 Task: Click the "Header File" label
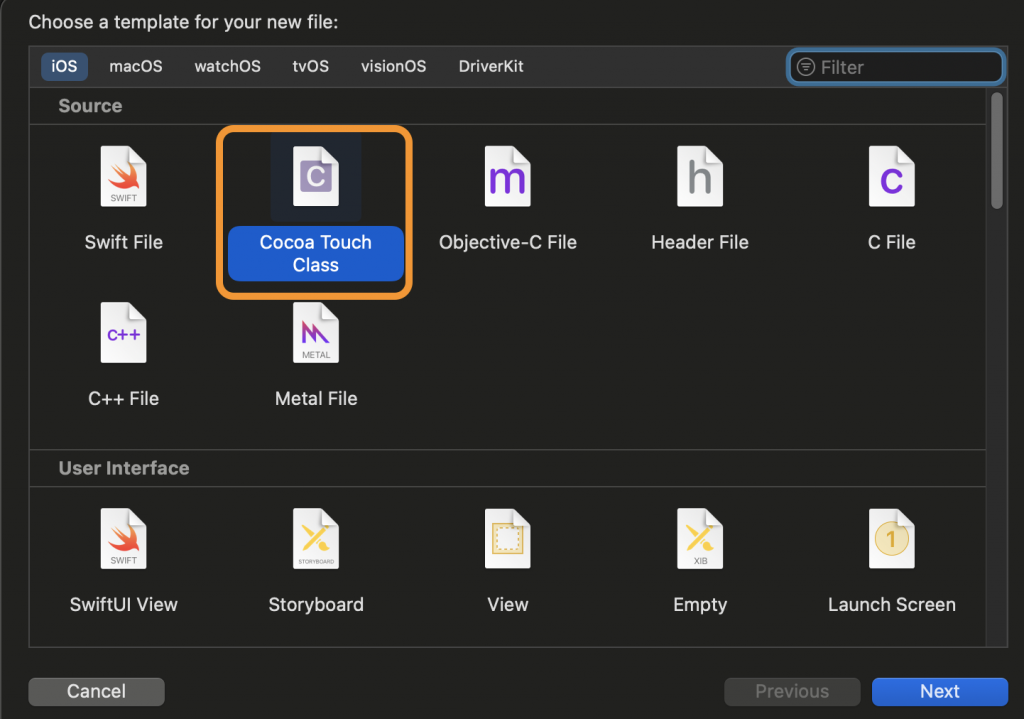click(x=699, y=242)
